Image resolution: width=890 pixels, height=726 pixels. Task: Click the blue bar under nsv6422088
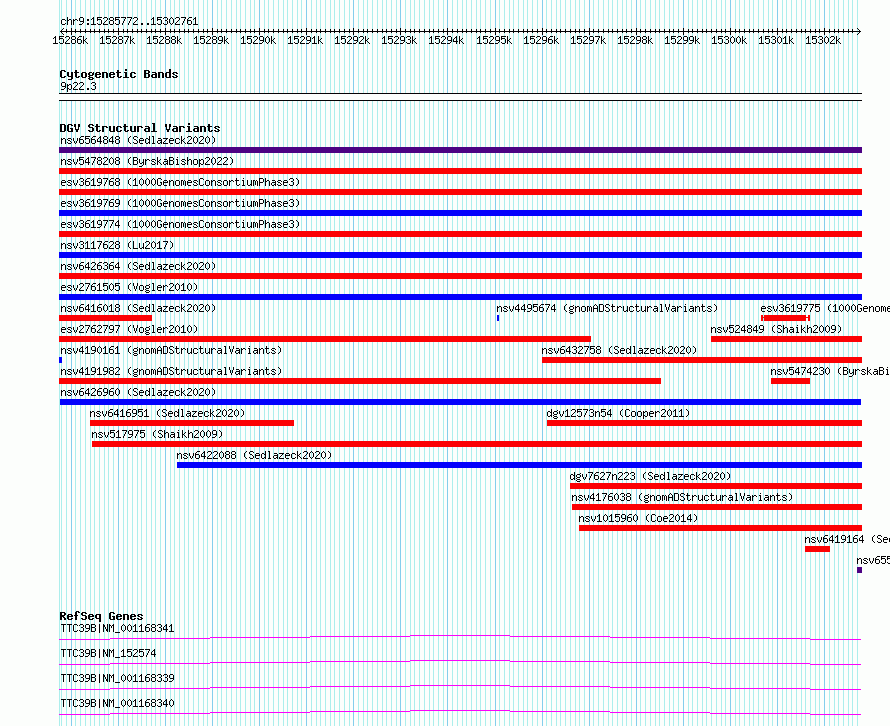click(519, 465)
